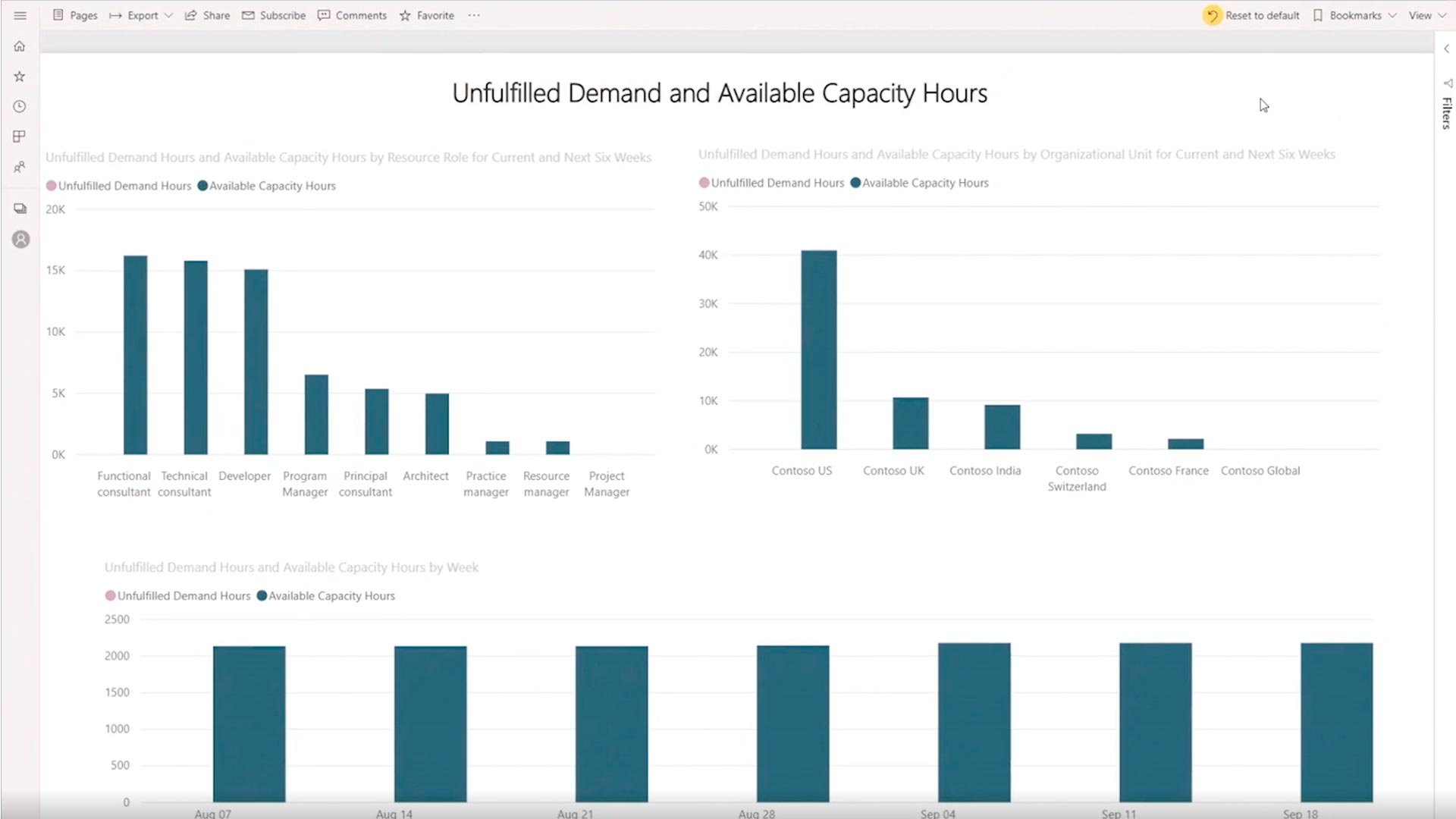Open Workspaces icon in sidebar

[x=20, y=209]
